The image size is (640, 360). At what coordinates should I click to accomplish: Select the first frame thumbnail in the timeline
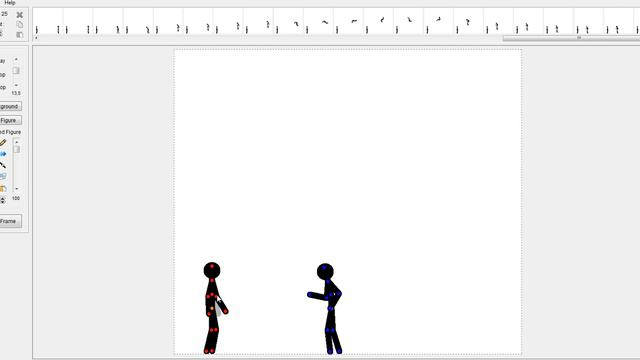pyautogui.click(x=48, y=22)
